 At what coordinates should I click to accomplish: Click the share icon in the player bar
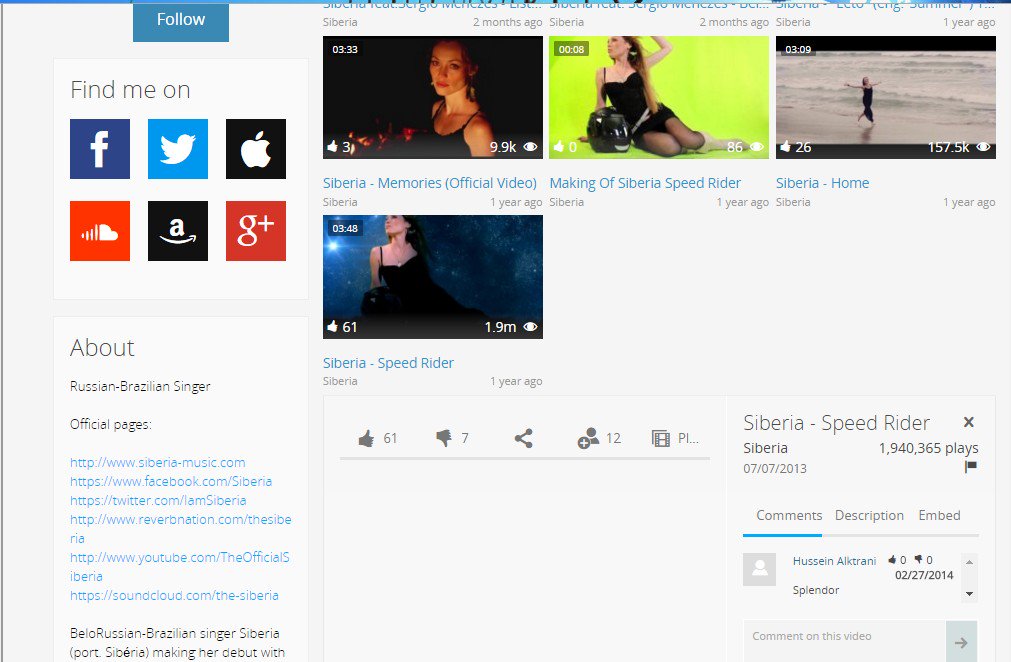[524, 438]
